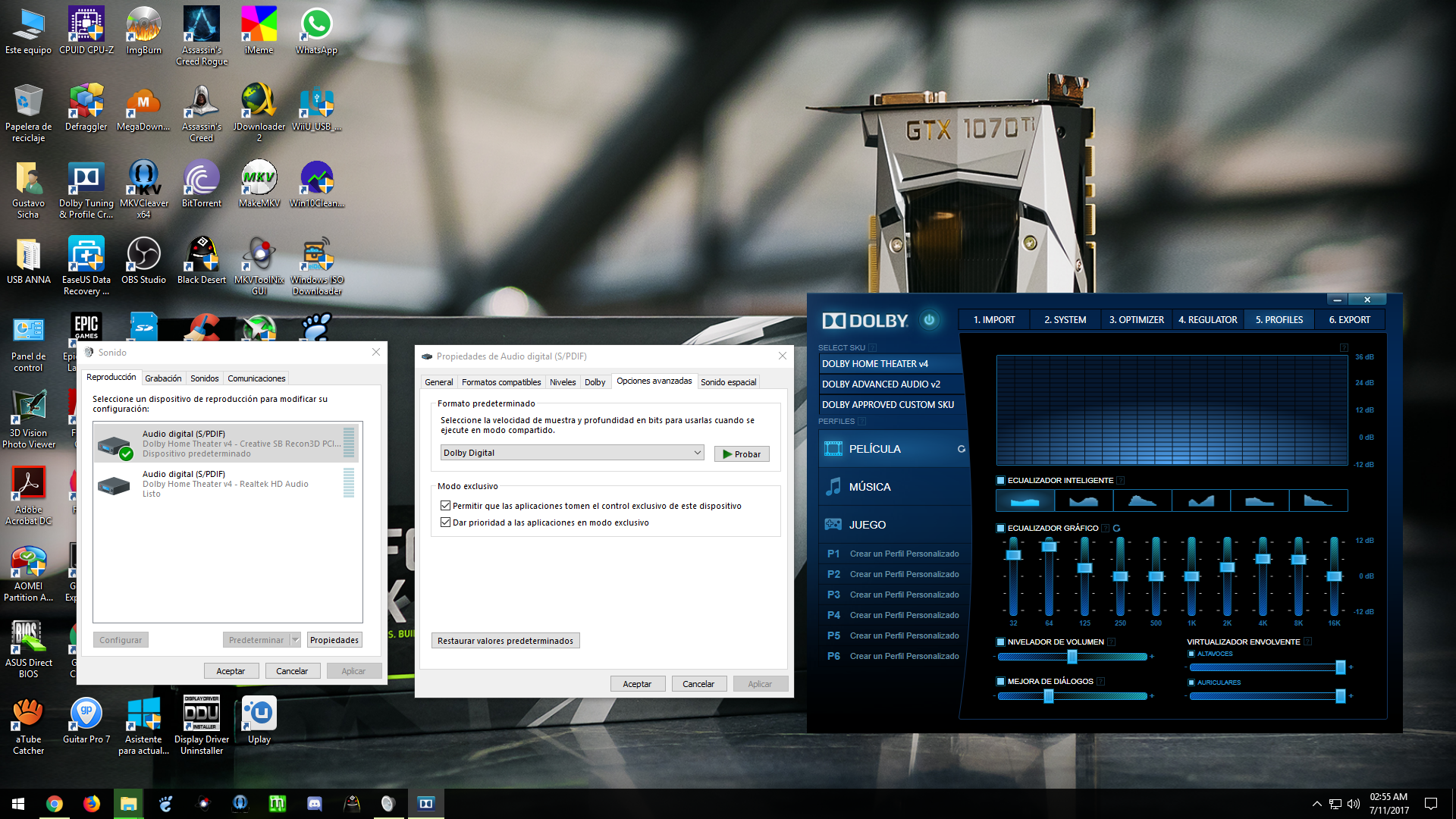This screenshot has height=819, width=1456.
Task: Click Restaurar valores predeterminados button
Action: pos(505,639)
